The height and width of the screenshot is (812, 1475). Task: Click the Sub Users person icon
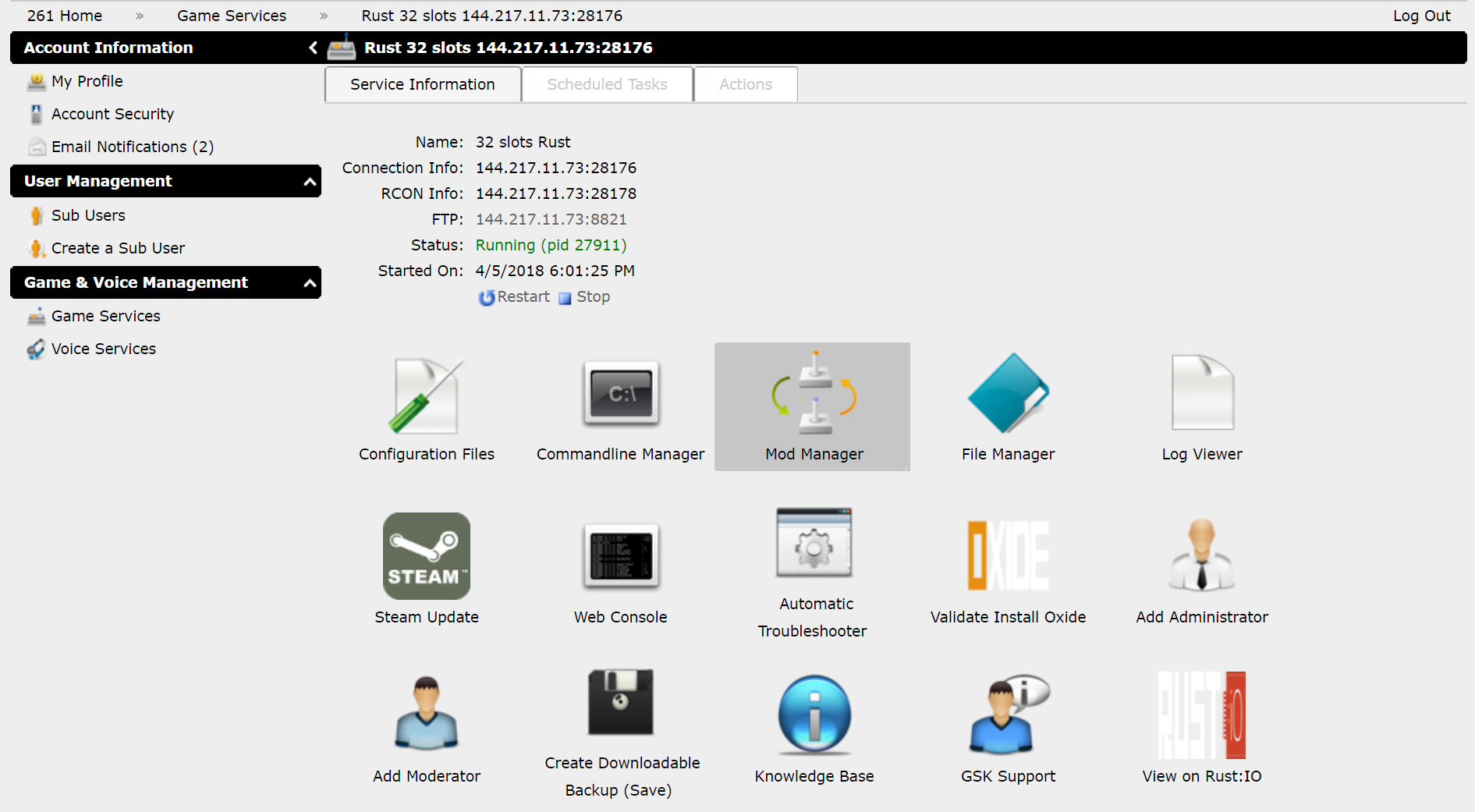pyautogui.click(x=36, y=215)
